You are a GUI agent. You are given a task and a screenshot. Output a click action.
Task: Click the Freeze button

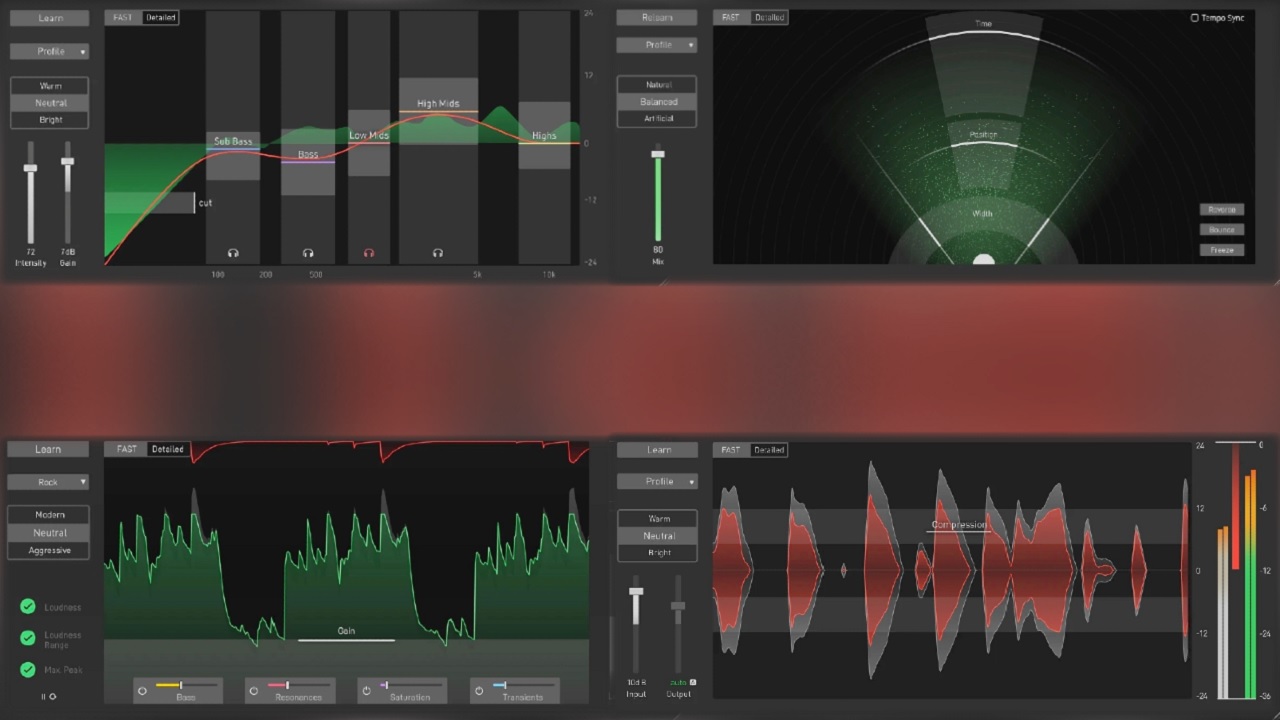tap(1222, 250)
